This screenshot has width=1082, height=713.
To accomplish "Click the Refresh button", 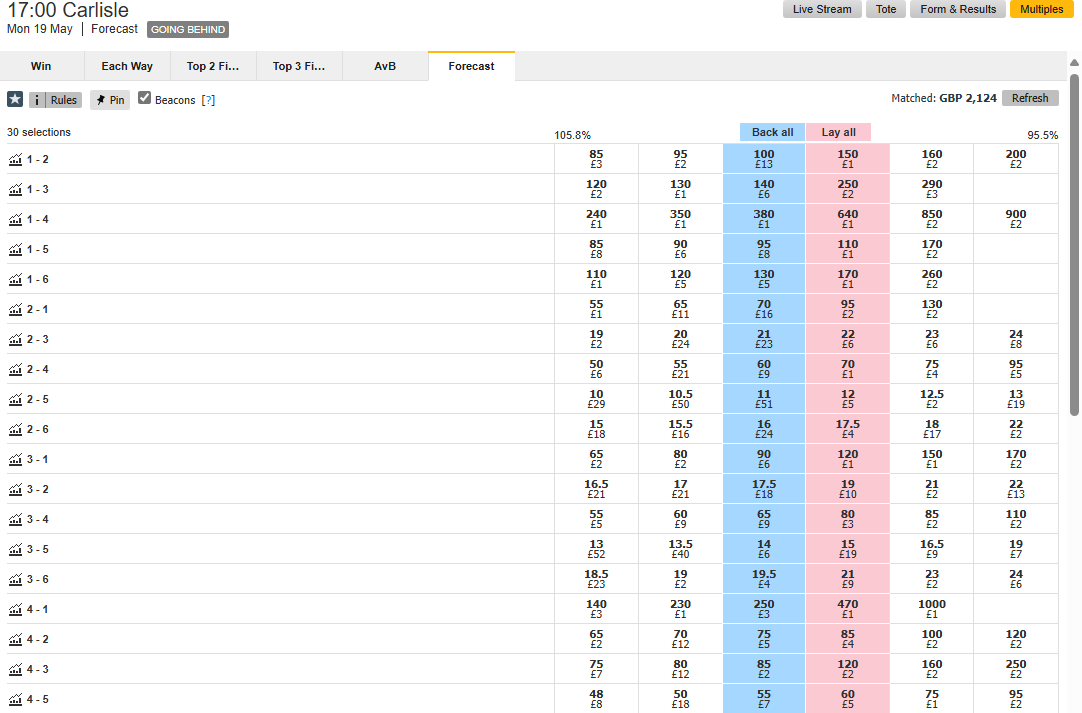I will 1030,98.
